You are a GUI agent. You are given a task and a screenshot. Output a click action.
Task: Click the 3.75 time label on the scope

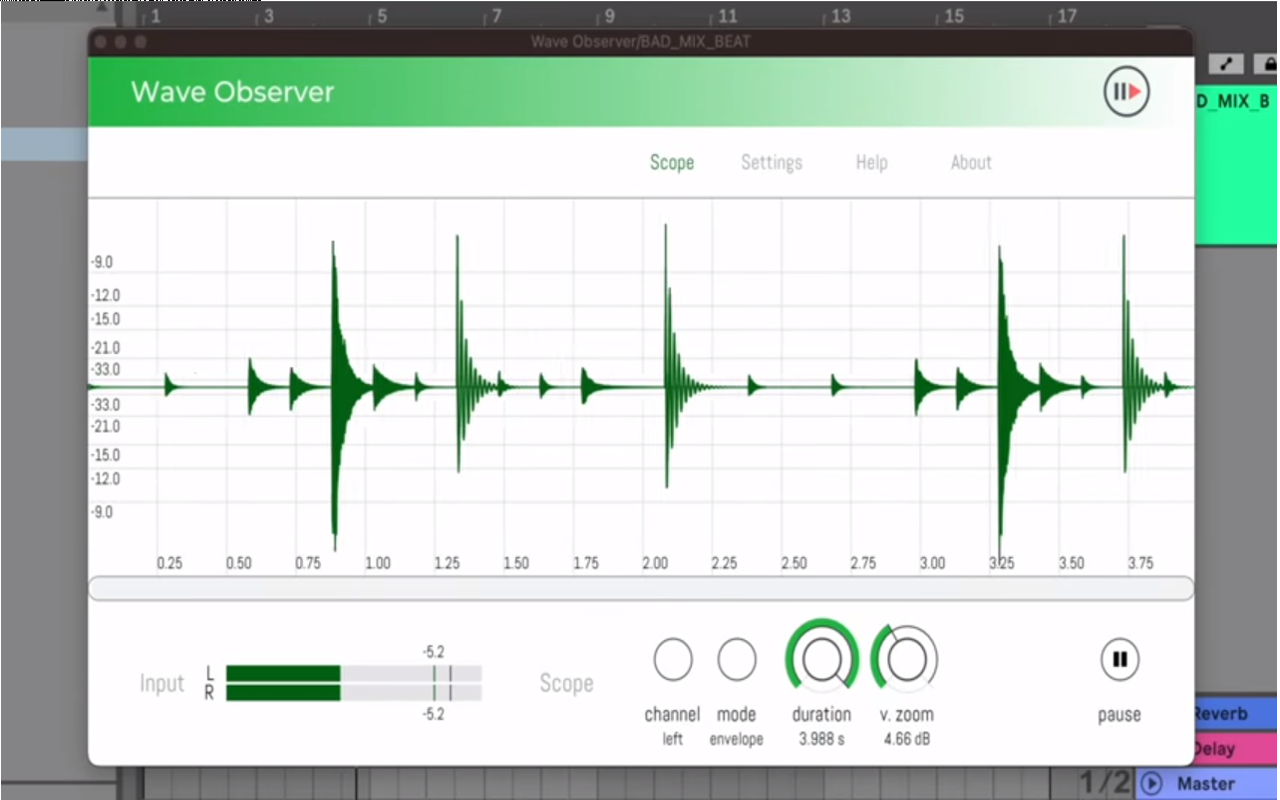pos(1140,563)
